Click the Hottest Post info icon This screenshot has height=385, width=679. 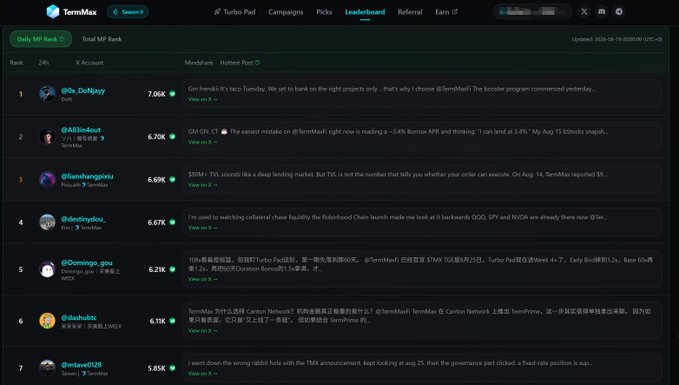click(257, 62)
